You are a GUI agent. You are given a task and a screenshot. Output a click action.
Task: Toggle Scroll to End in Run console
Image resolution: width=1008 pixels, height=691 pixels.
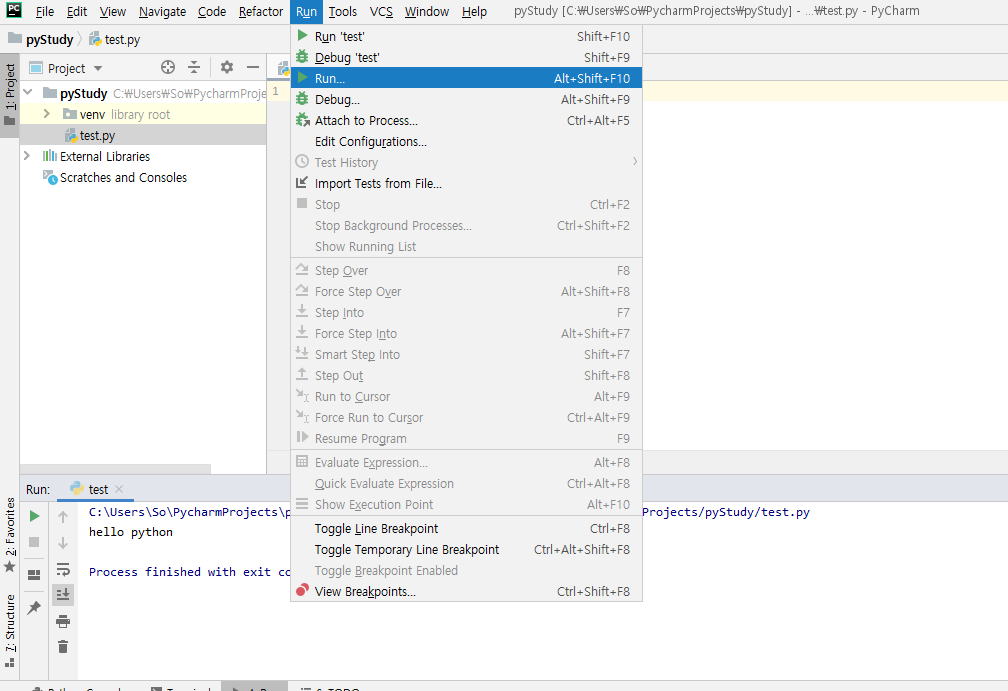click(63, 595)
